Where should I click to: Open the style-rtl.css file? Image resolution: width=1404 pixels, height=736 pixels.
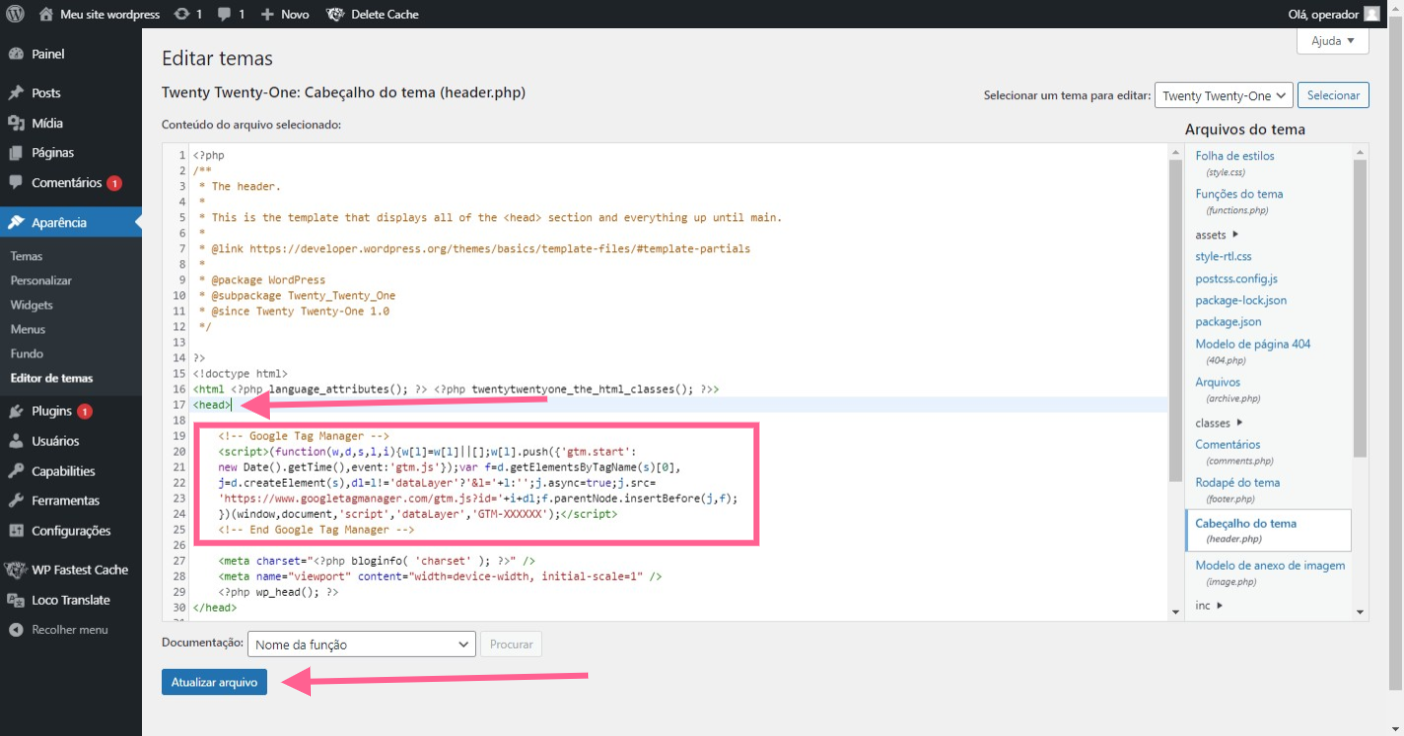(1223, 257)
